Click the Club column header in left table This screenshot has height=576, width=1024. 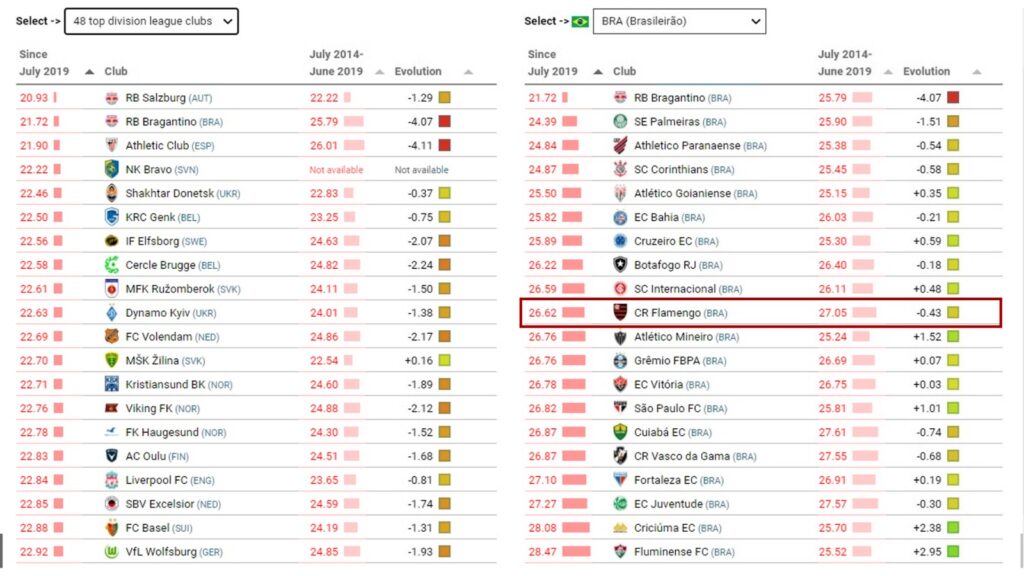(x=116, y=72)
